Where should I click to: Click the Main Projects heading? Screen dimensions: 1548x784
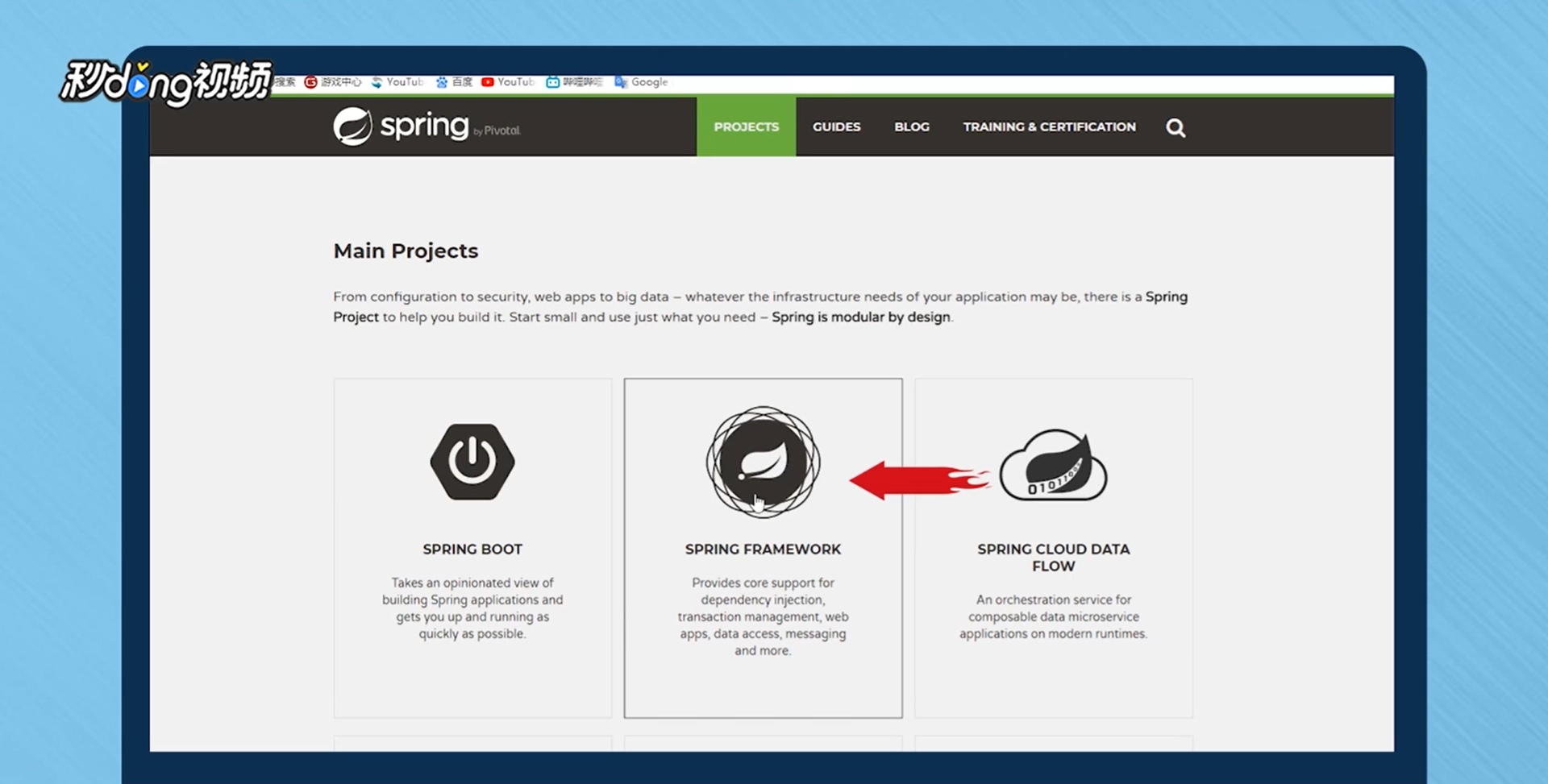click(406, 251)
